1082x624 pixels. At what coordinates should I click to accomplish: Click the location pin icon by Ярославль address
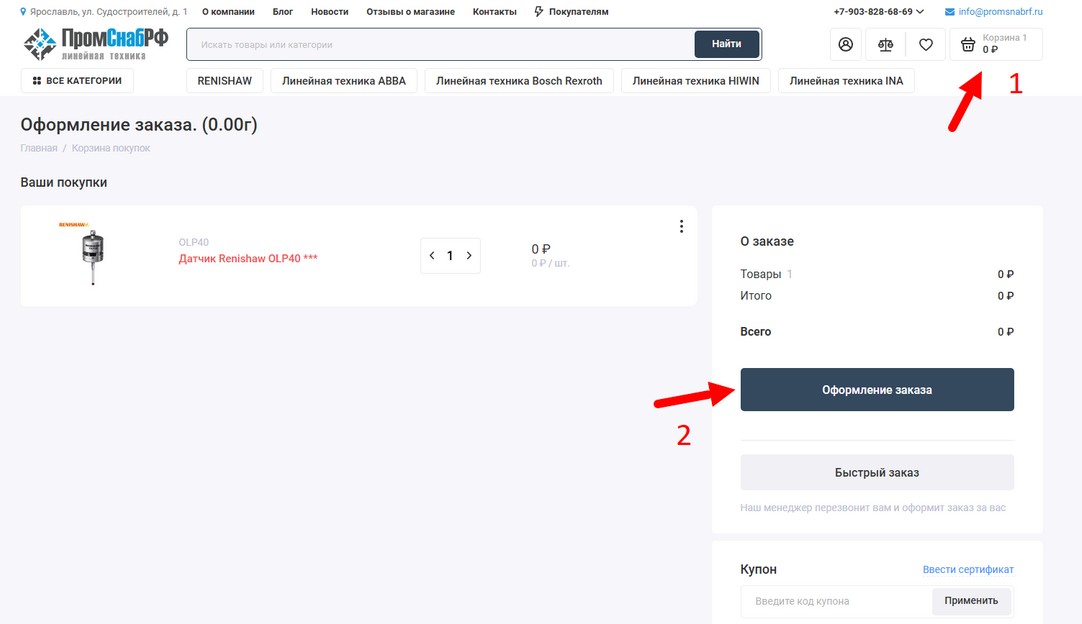click(x=23, y=12)
